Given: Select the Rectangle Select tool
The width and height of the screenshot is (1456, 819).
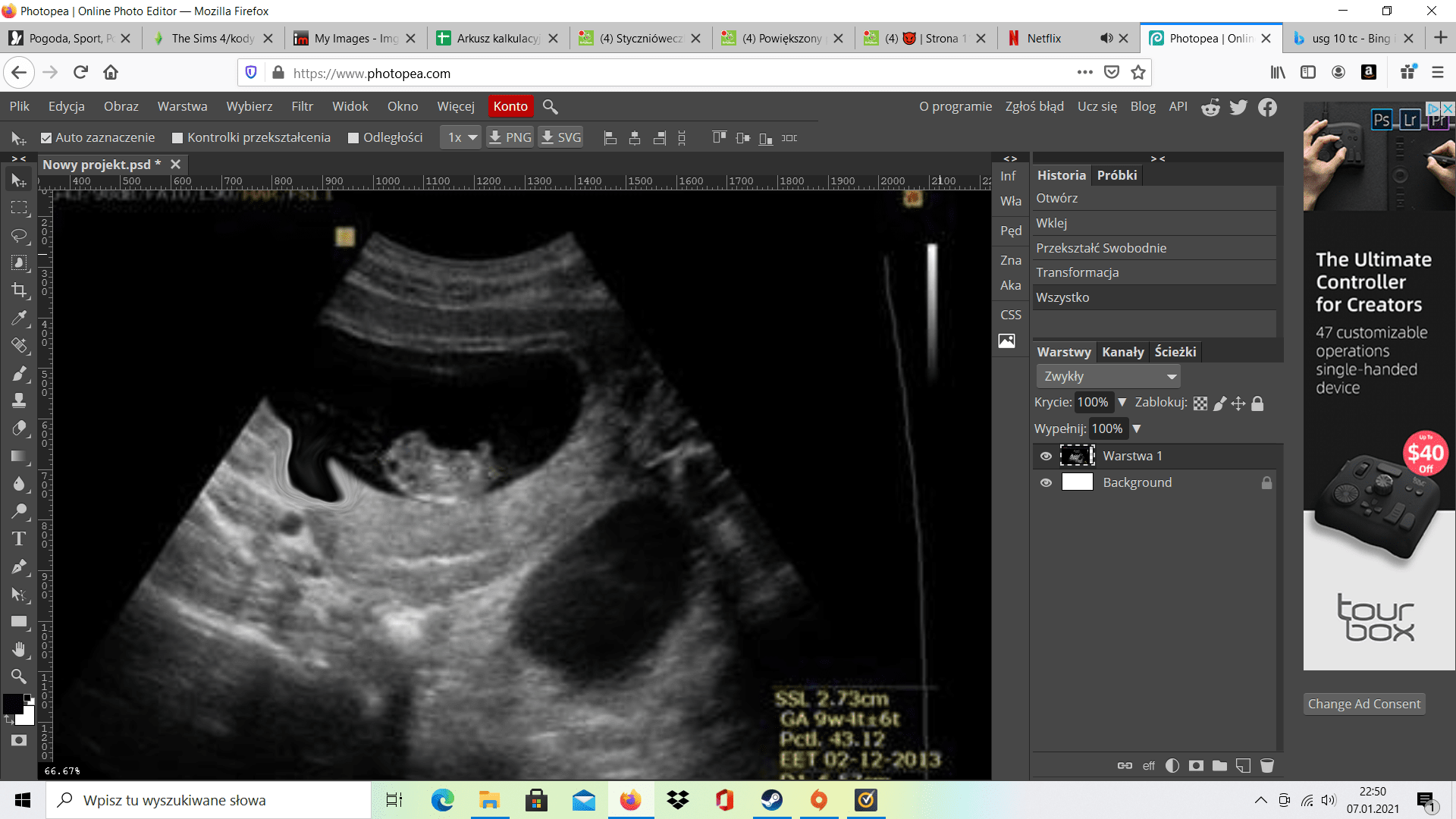Looking at the screenshot, I should coord(19,208).
